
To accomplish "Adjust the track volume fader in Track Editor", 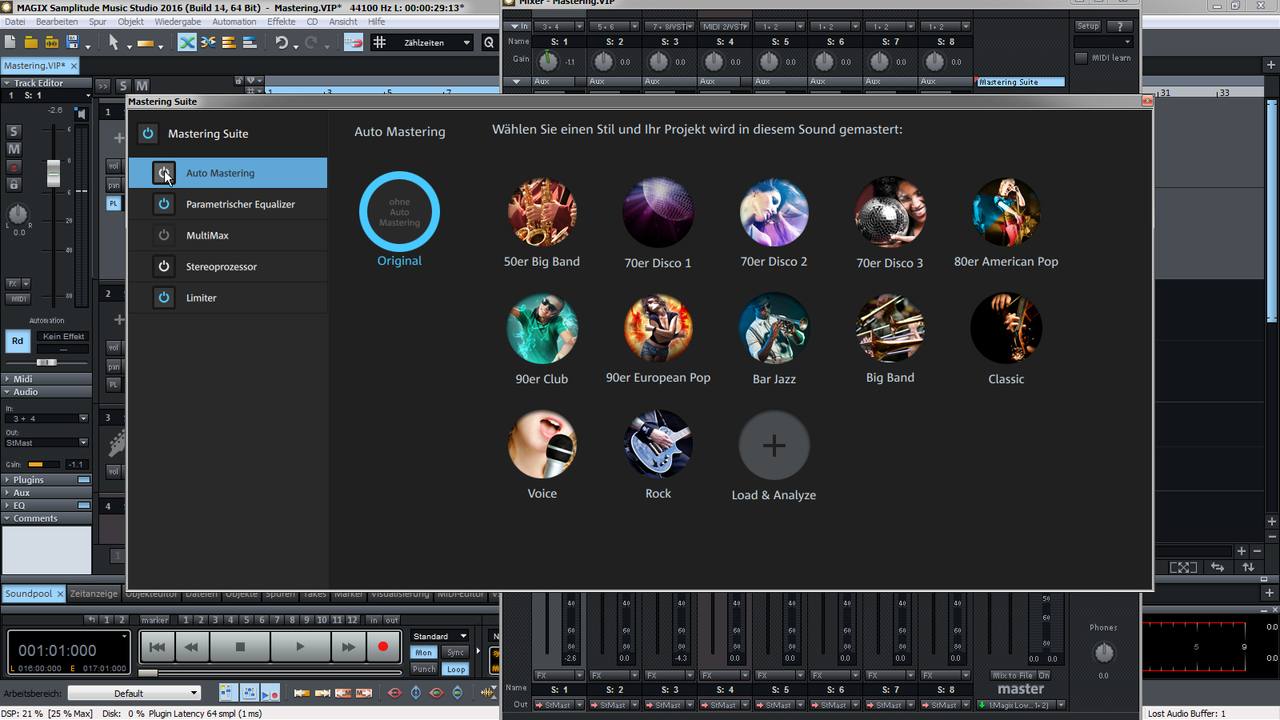I will 53,173.
